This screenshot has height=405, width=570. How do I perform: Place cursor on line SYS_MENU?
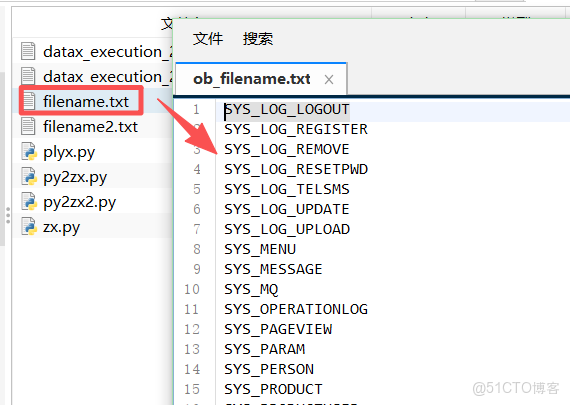click(260, 249)
